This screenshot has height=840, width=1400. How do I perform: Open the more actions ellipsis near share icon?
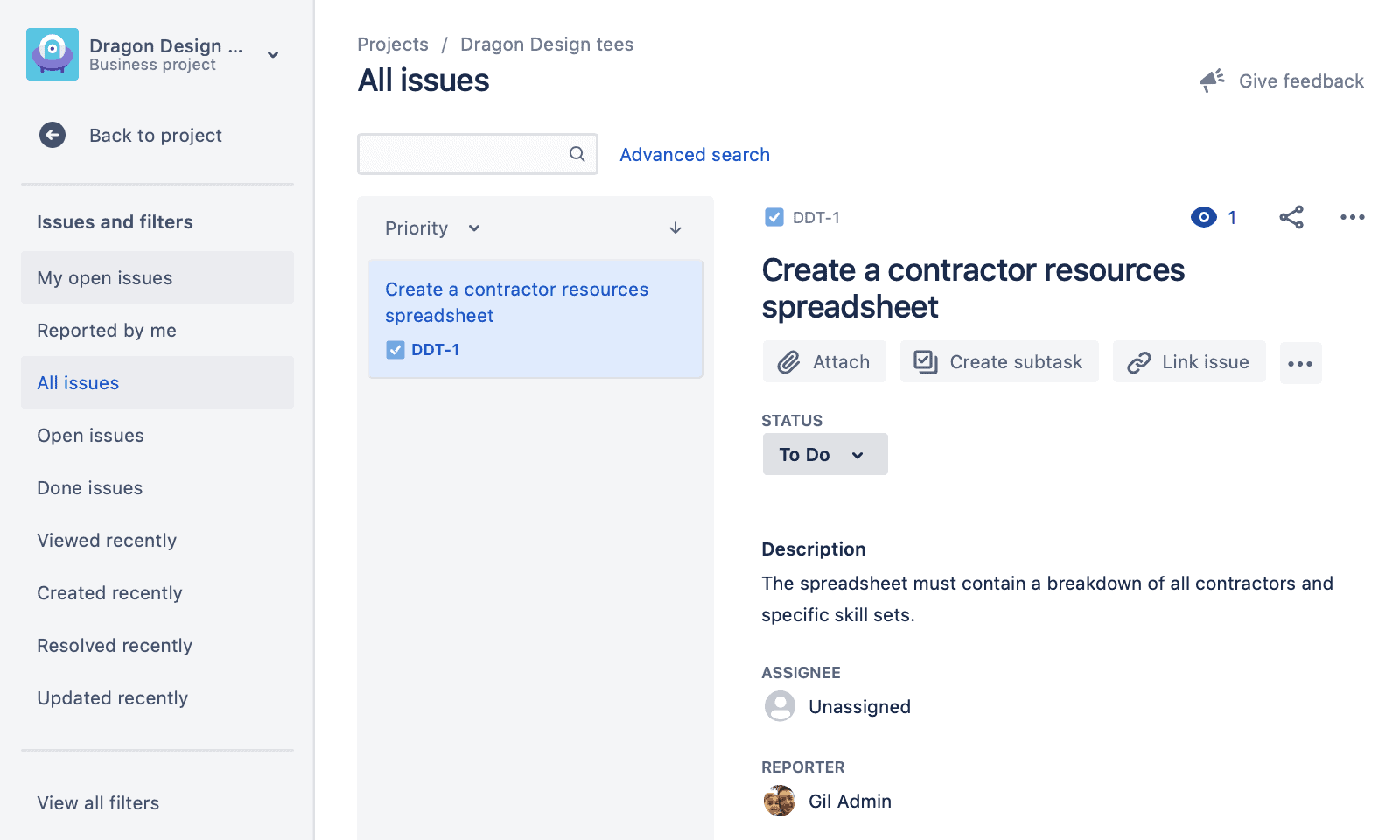coord(1352,217)
